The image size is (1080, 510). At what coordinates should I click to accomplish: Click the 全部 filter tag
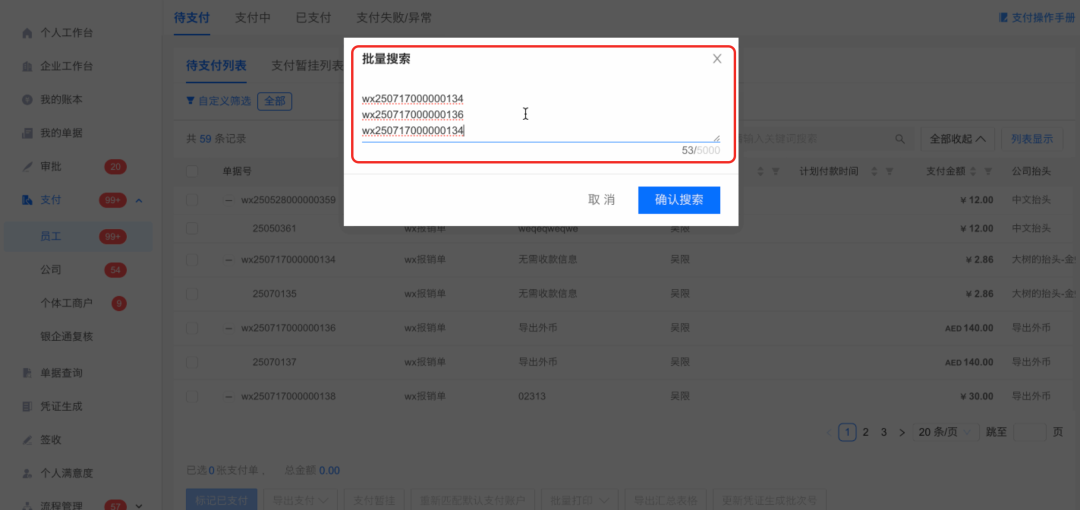274,101
